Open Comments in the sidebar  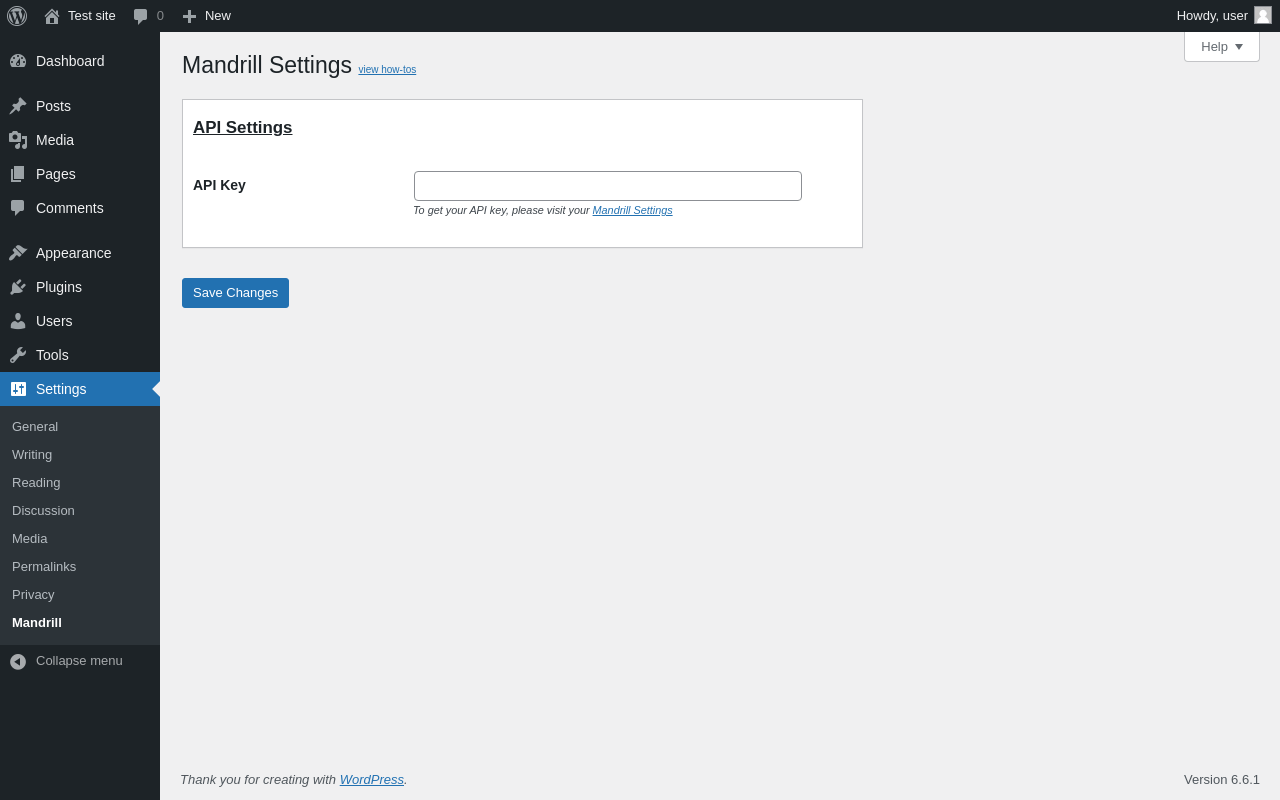click(x=80, y=208)
